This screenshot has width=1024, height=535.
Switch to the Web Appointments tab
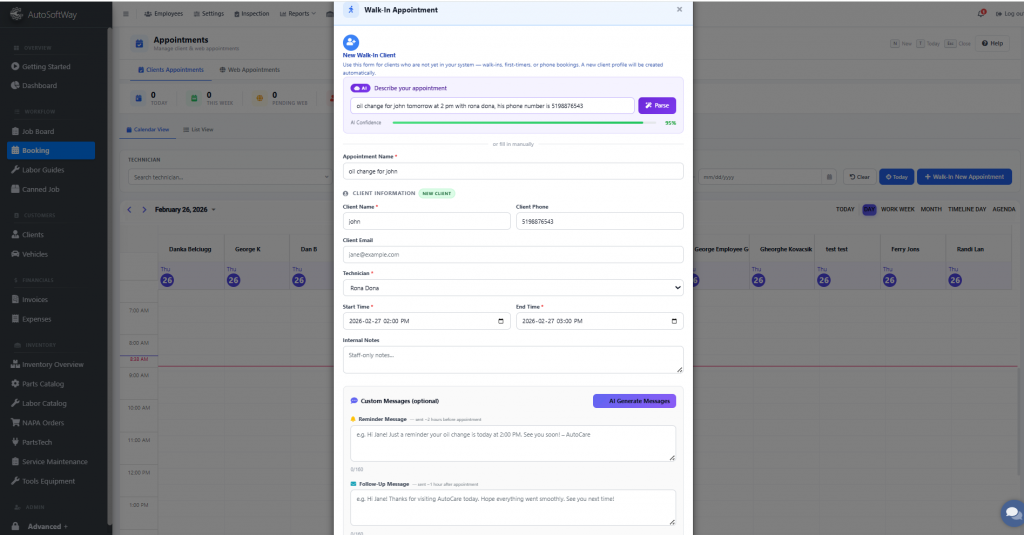[x=250, y=70]
